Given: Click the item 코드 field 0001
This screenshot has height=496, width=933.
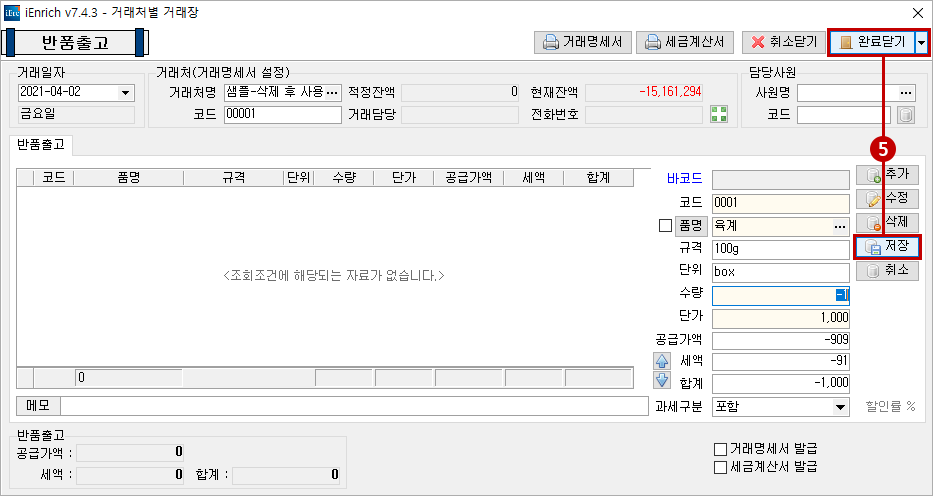Looking at the screenshot, I should (x=781, y=203).
